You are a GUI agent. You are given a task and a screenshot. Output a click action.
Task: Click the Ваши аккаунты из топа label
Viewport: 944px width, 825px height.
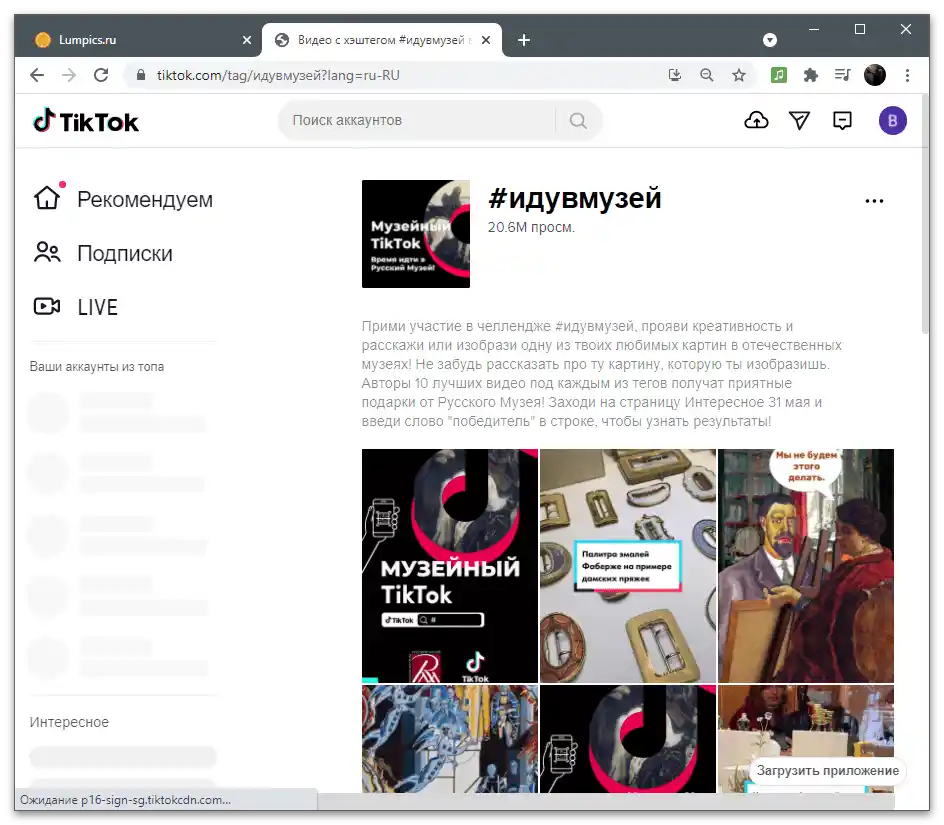pos(97,367)
